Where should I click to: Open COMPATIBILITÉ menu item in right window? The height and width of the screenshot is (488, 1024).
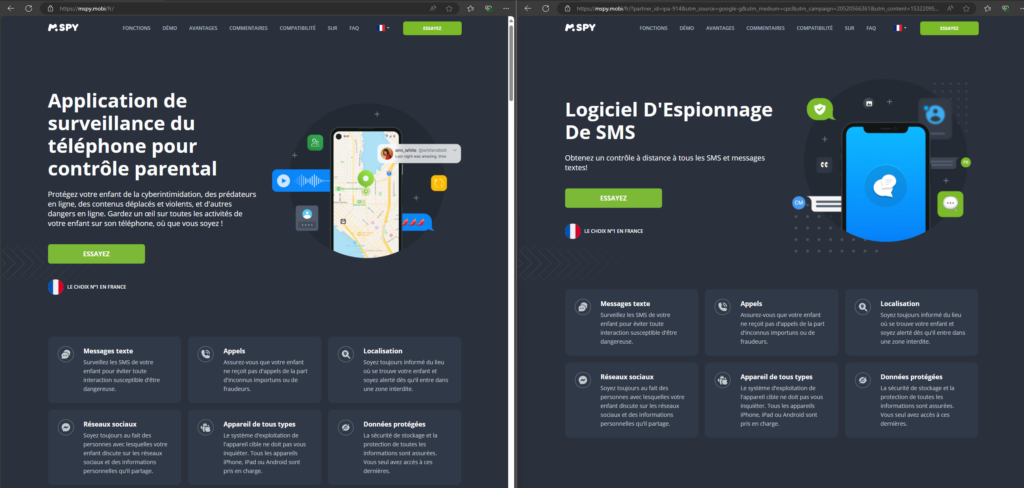(815, 28)
